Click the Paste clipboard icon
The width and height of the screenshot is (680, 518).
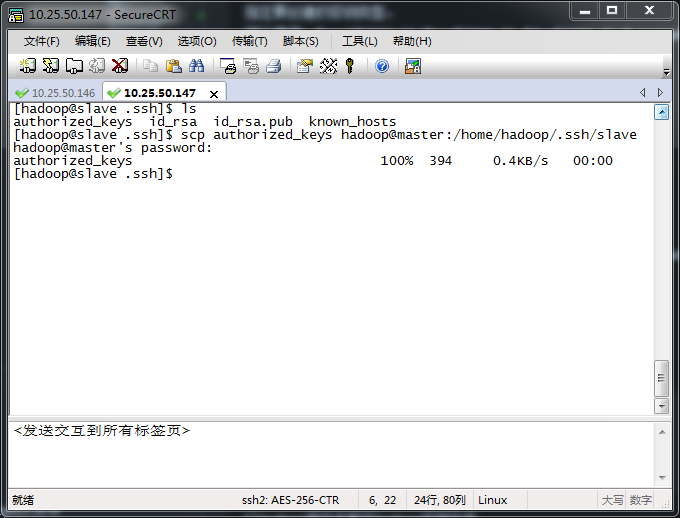point(173,66)
